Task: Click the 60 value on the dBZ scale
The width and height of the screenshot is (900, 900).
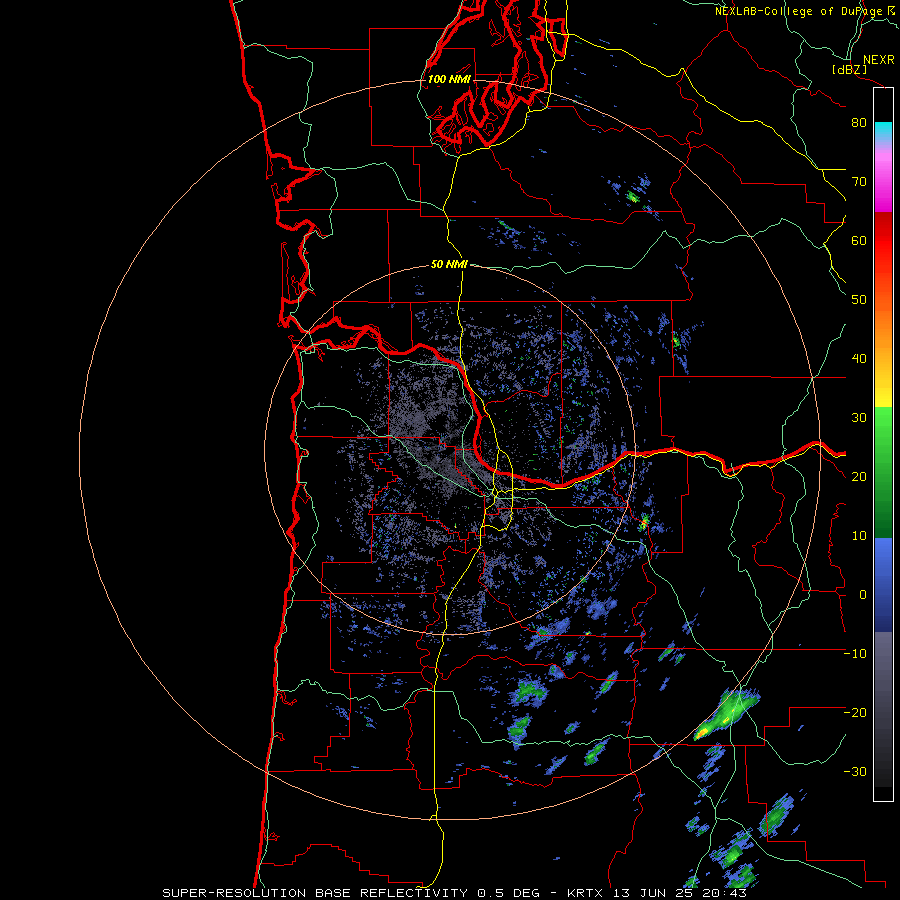Action: click(859, 241)
